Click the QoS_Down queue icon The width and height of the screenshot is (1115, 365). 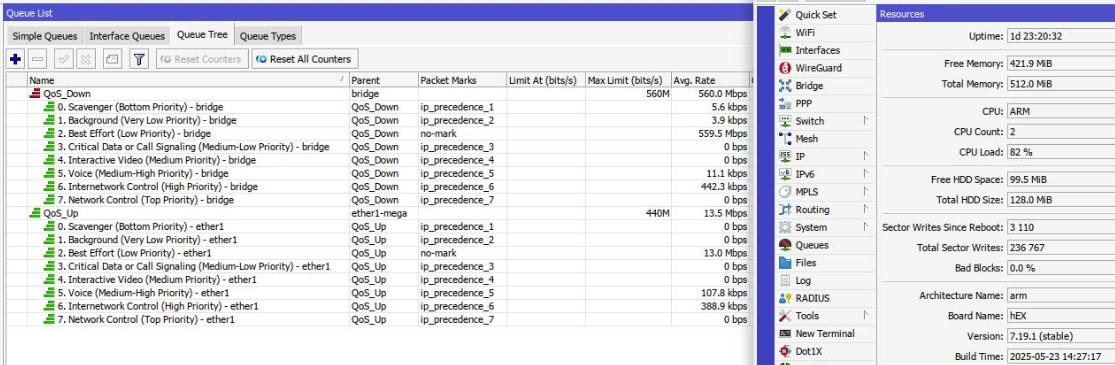click(x=35, y=94)
